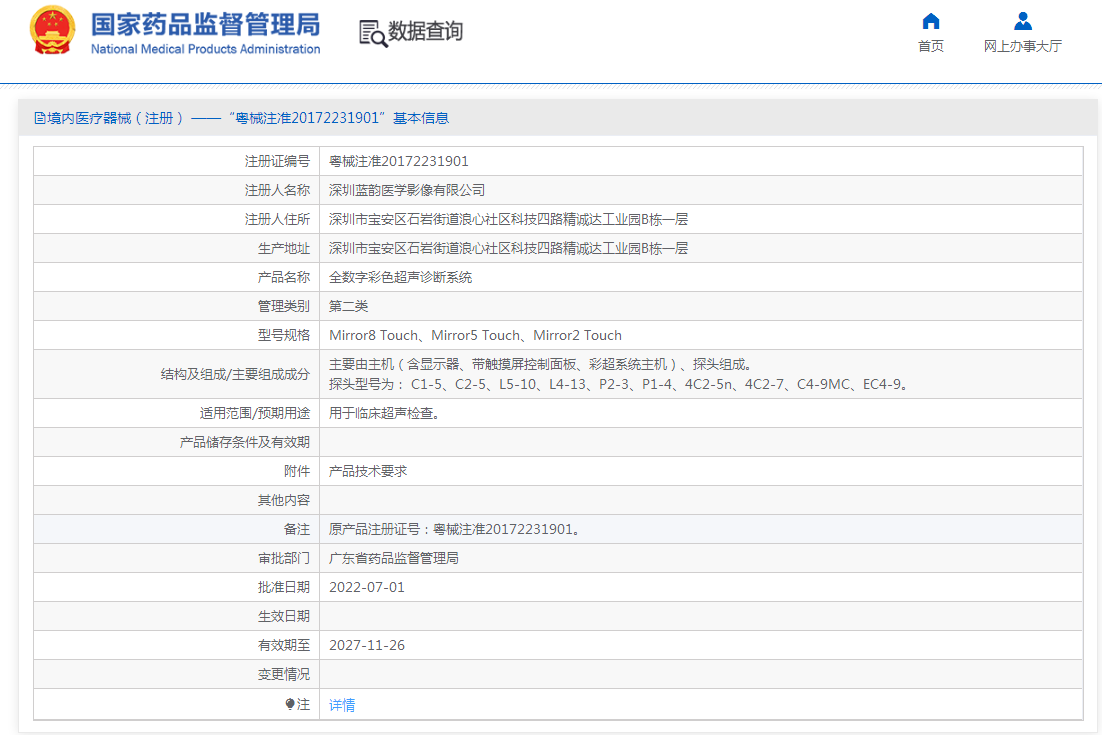Click approval date 2022-07-01

coord(367,587)
